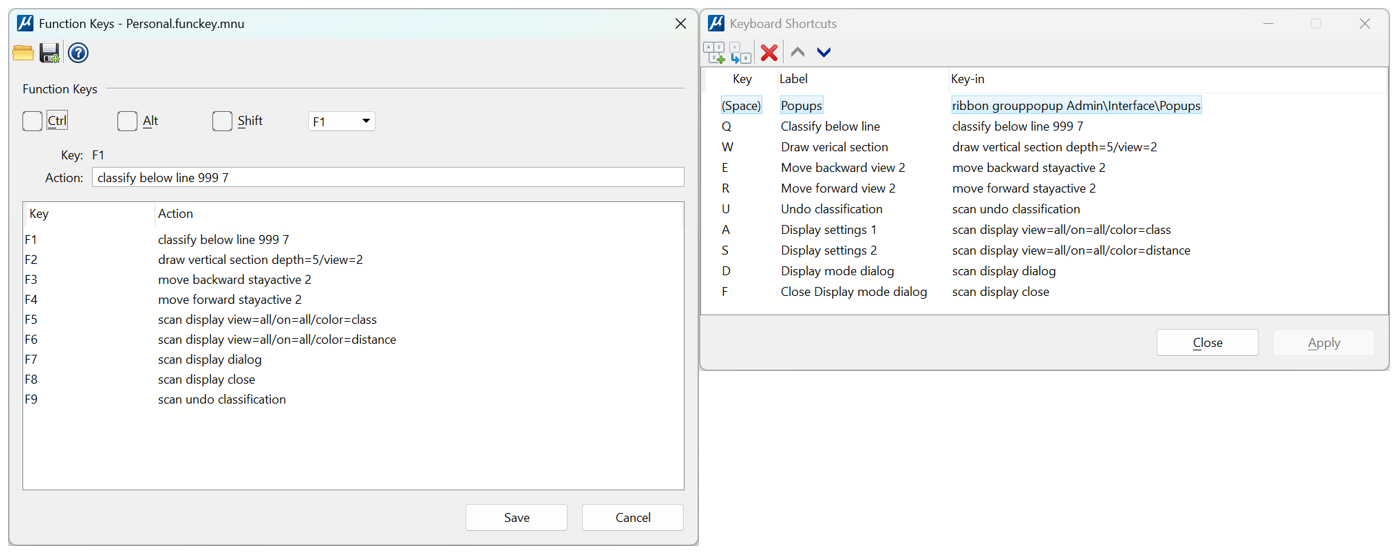Enable the Ctrl modifier checkbox
This screenshot has width=1399, height=556.
pos(33,121)
